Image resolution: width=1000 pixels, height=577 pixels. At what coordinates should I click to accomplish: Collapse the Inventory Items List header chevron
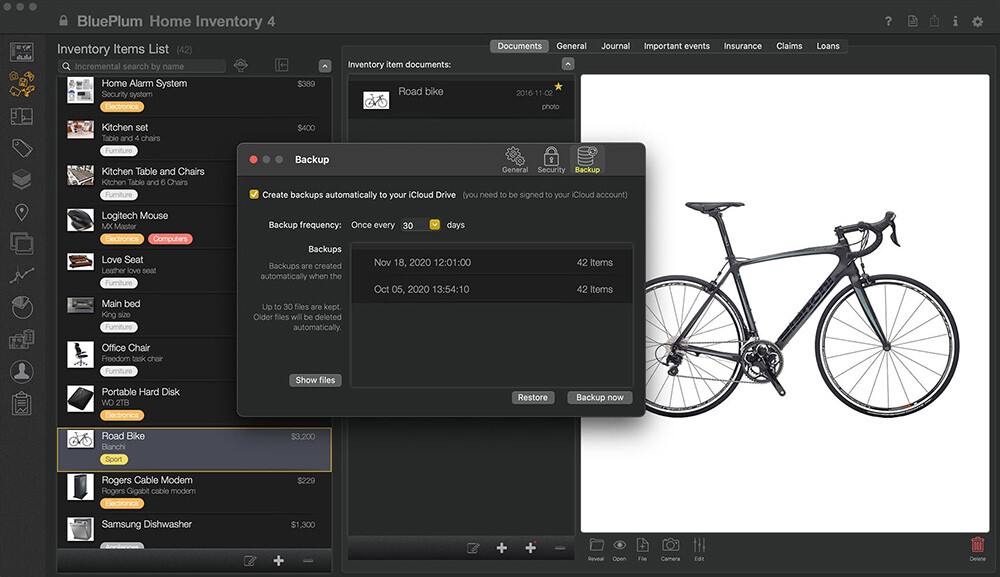tap(325, 66)
